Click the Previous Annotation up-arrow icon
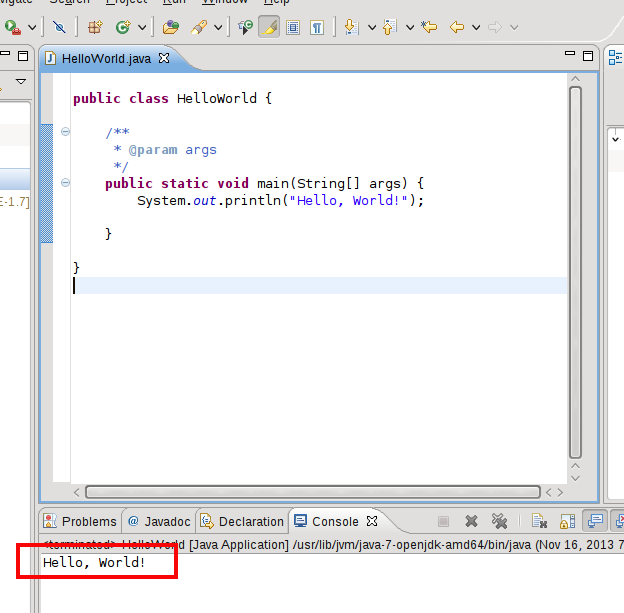Image resolution: width=624 pixels, height=613 pixels. click(x=390, y=27)
